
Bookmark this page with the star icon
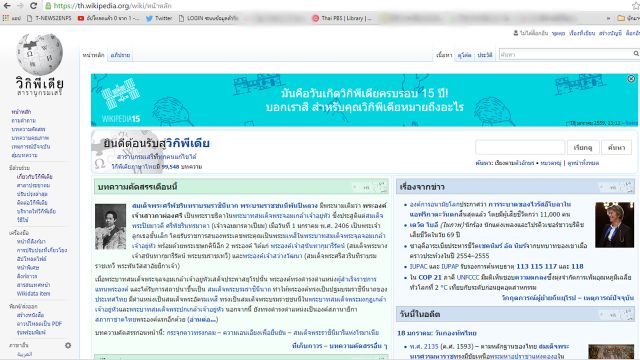(x=636, y=6)
